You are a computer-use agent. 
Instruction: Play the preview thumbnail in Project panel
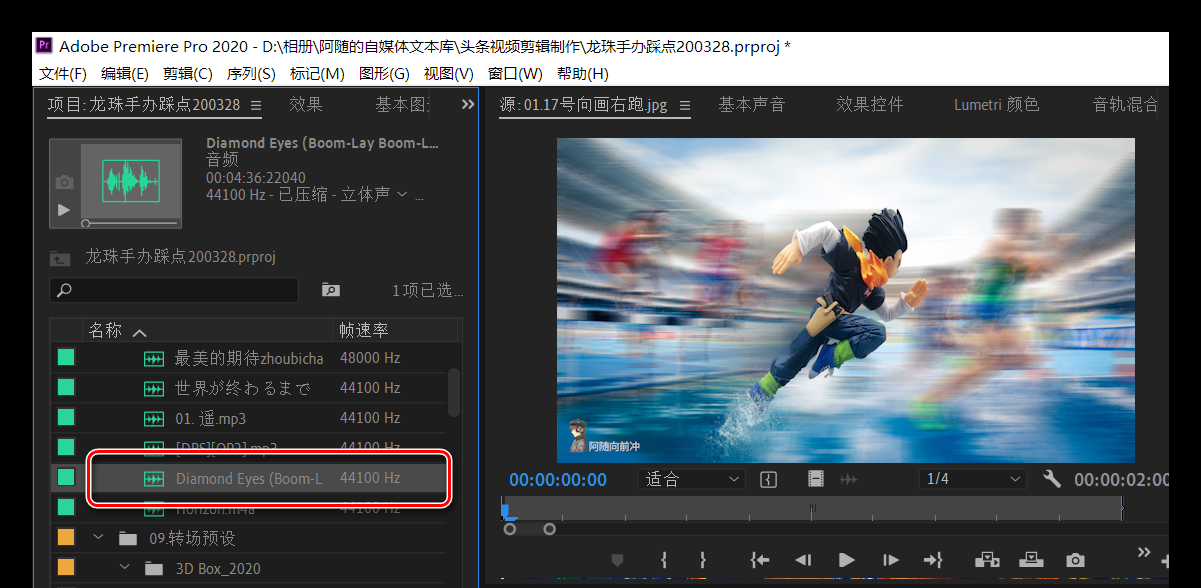click(x=63, y=210)
